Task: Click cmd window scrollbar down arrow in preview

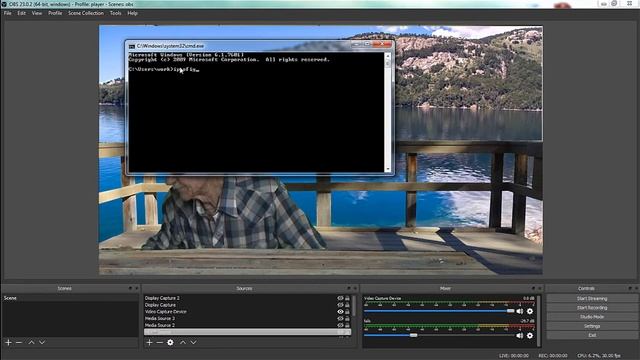Action: pos(388,169)
